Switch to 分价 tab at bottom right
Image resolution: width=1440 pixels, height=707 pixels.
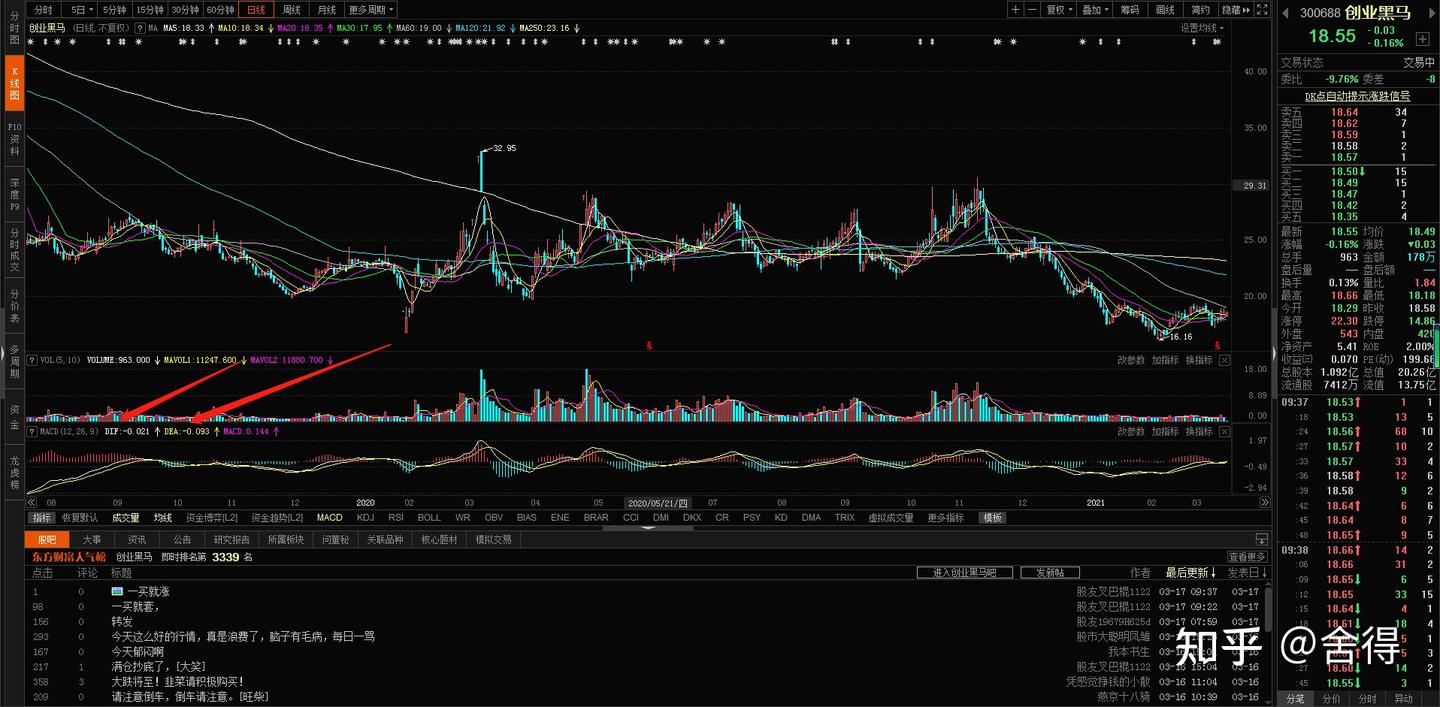[x=1331, y=699]
